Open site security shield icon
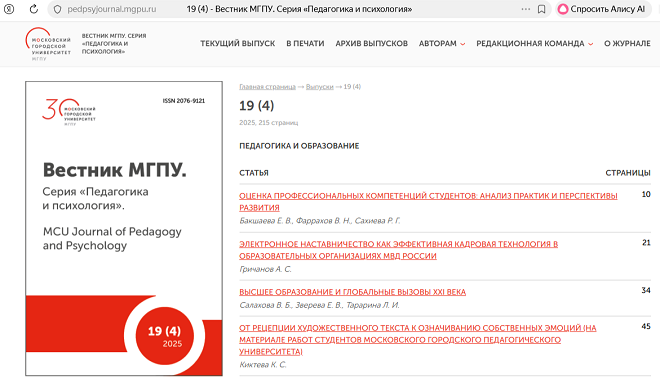The width and height of the screenshot is (660, 379). click(x=58, y=9)
